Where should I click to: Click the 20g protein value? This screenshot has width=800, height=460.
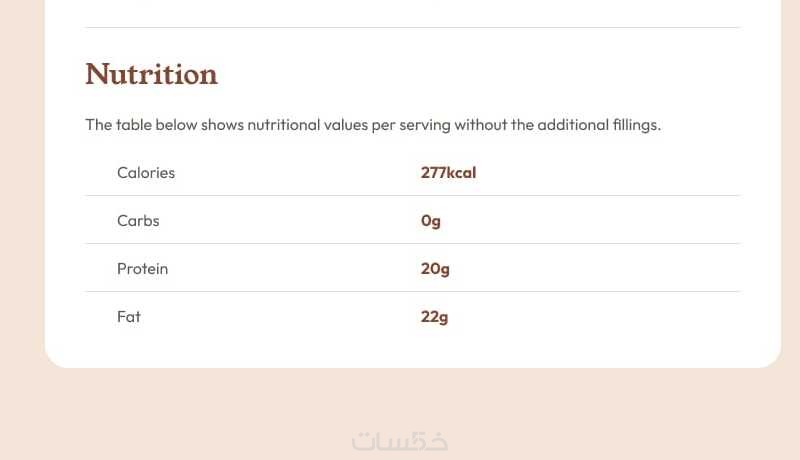click(435, 269)
